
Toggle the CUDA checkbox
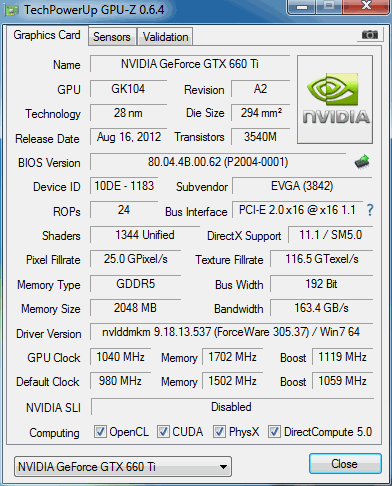click(163, 431)
